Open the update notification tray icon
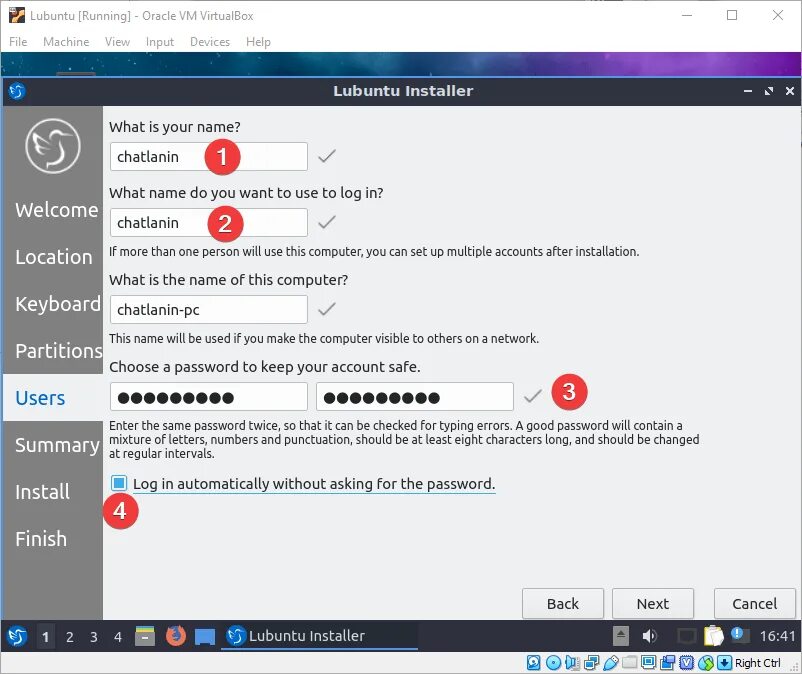This screenshot has width=802, height=674. tap(740, 635)
